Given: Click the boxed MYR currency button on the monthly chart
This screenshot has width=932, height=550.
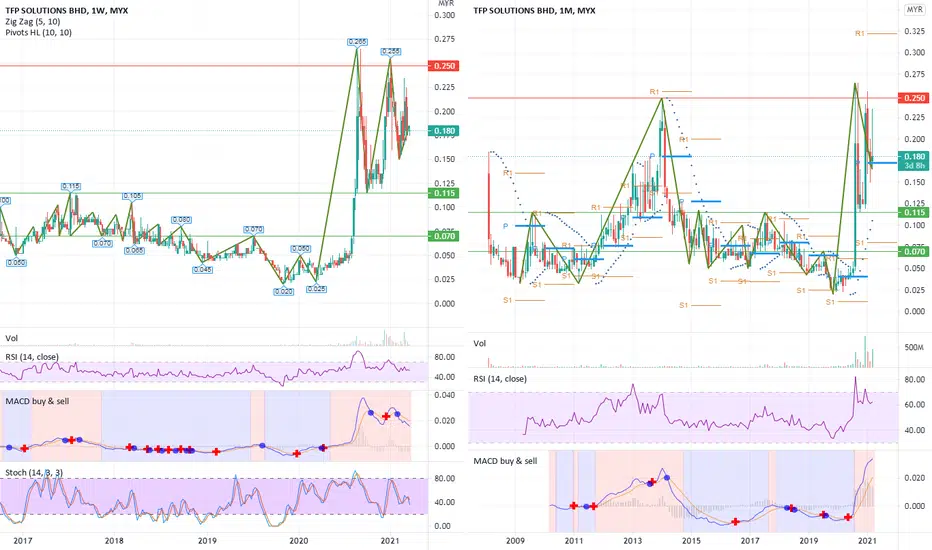Looking at the screenshot, I should click(914, 10).
